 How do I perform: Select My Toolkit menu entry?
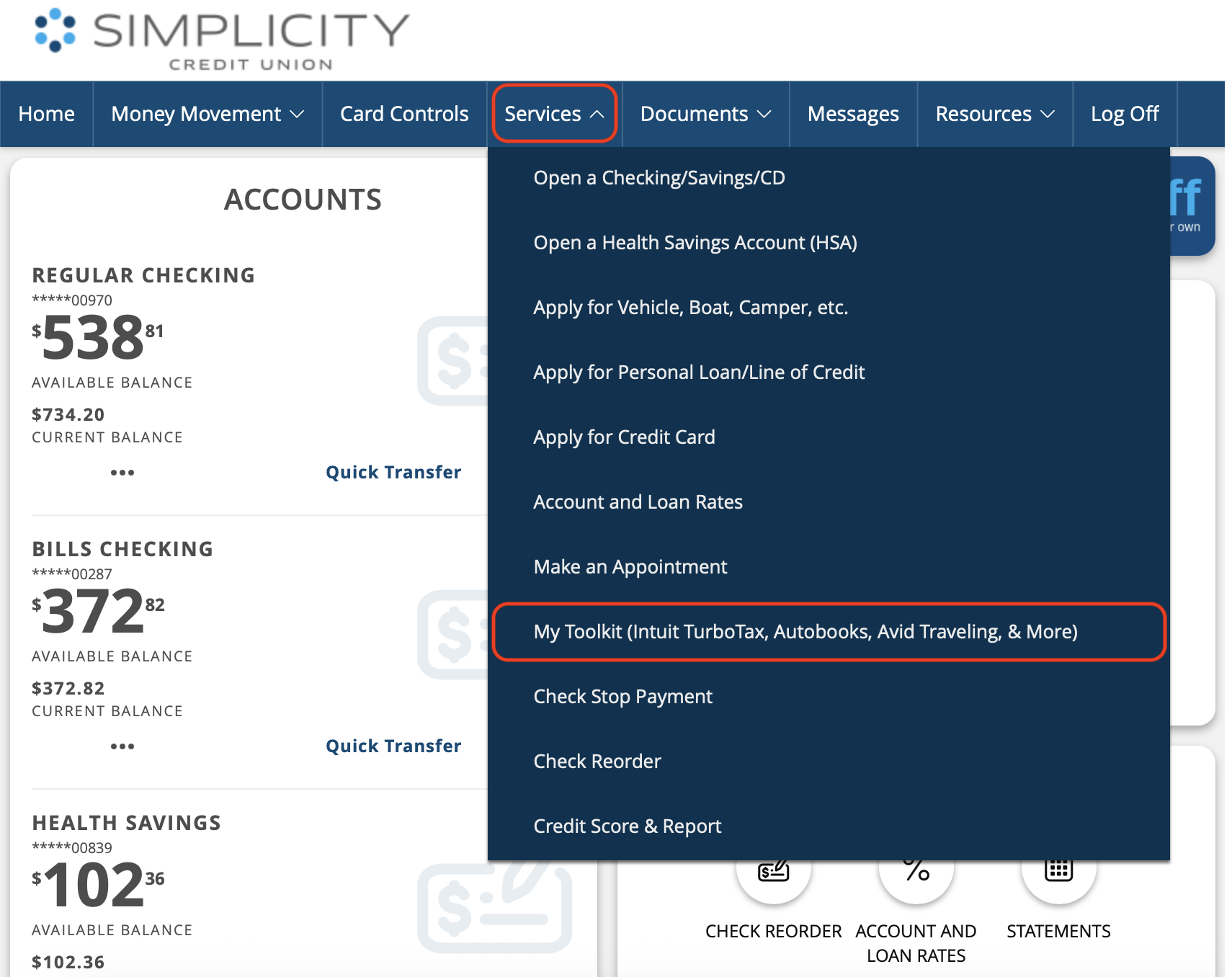click(805, 632)
